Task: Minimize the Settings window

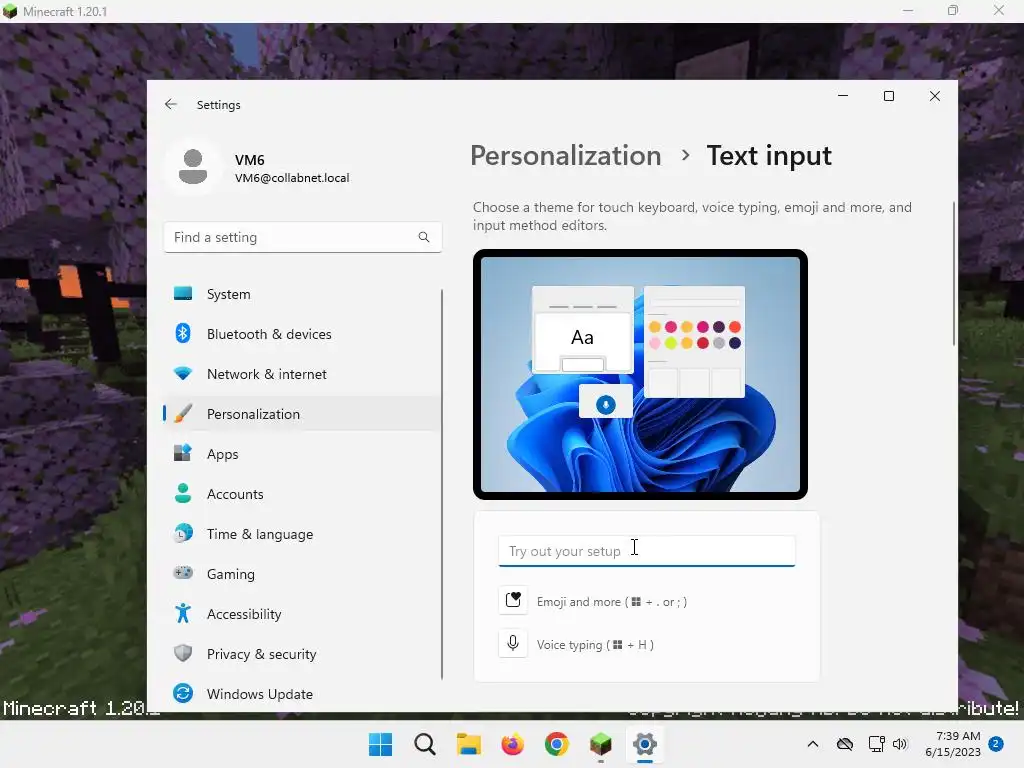Action: click(843, 96)
